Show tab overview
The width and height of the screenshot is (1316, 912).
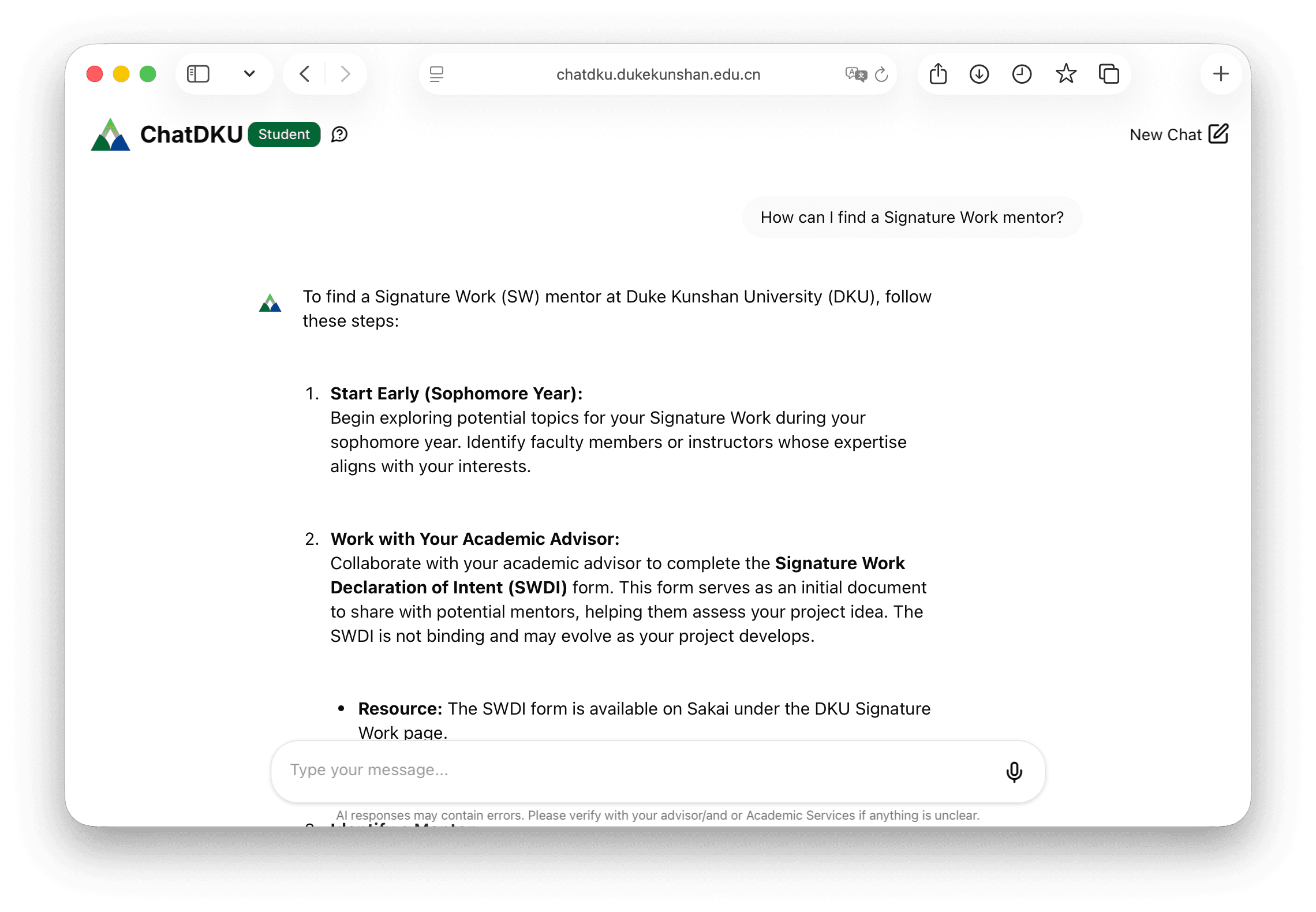click(x=1109, y=74)
